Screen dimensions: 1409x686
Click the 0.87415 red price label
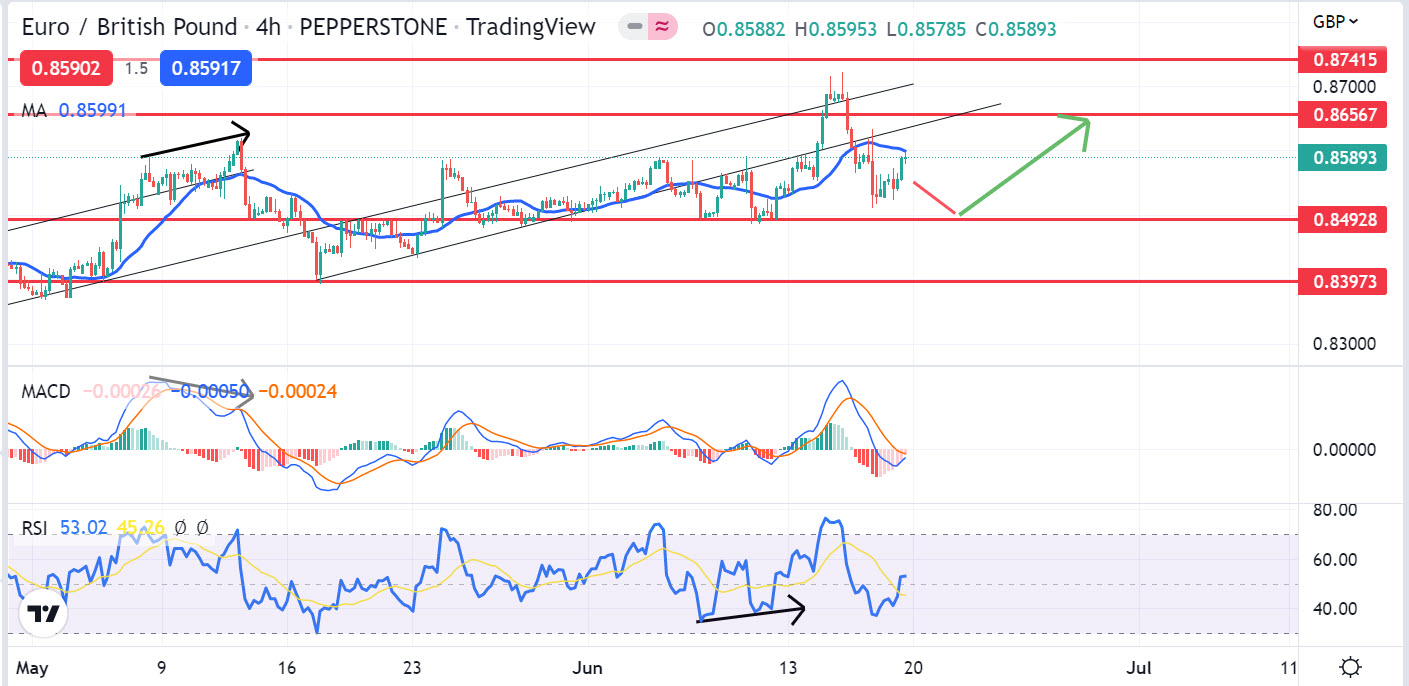point(1343,60)
